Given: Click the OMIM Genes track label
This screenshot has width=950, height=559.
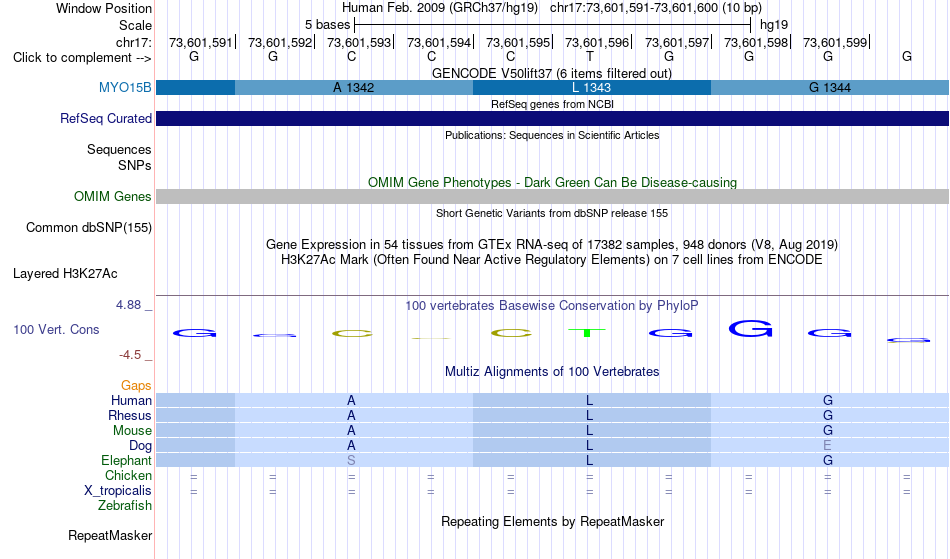Looking at the screenshot, I should click(x=112, y=196).
